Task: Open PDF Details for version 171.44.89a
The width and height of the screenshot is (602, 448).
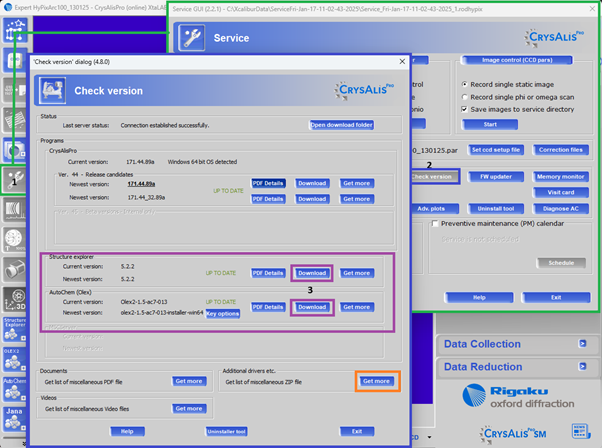Action: (x=268, y=183)
